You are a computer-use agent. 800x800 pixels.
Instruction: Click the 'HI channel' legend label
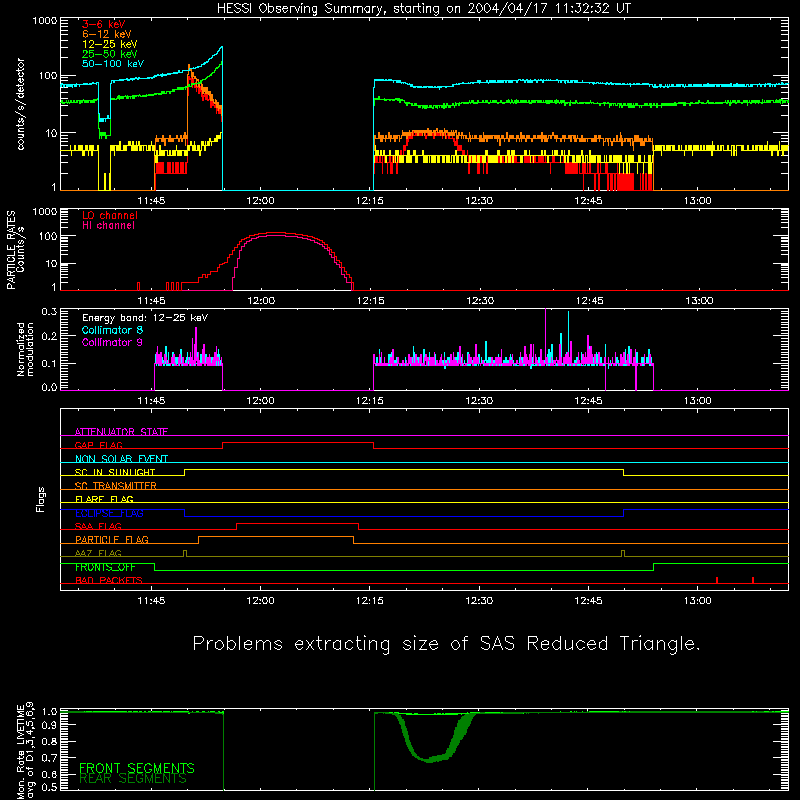point(108,226)
